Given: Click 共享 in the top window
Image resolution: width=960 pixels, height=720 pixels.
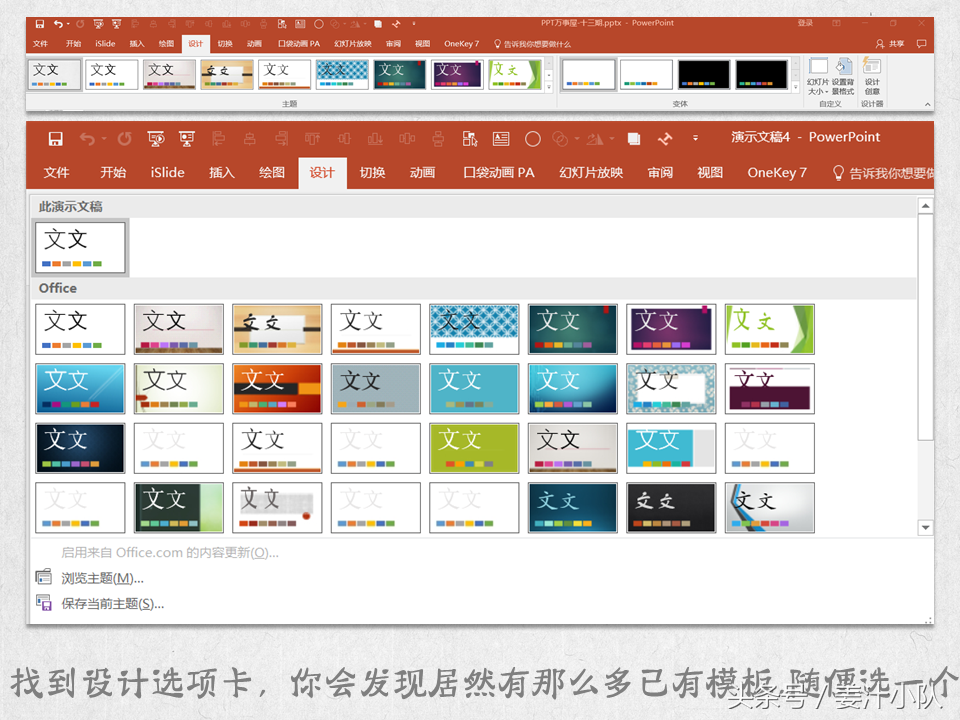Looking at the screenshot, I should pyautogui.click(x=890, y=43).
